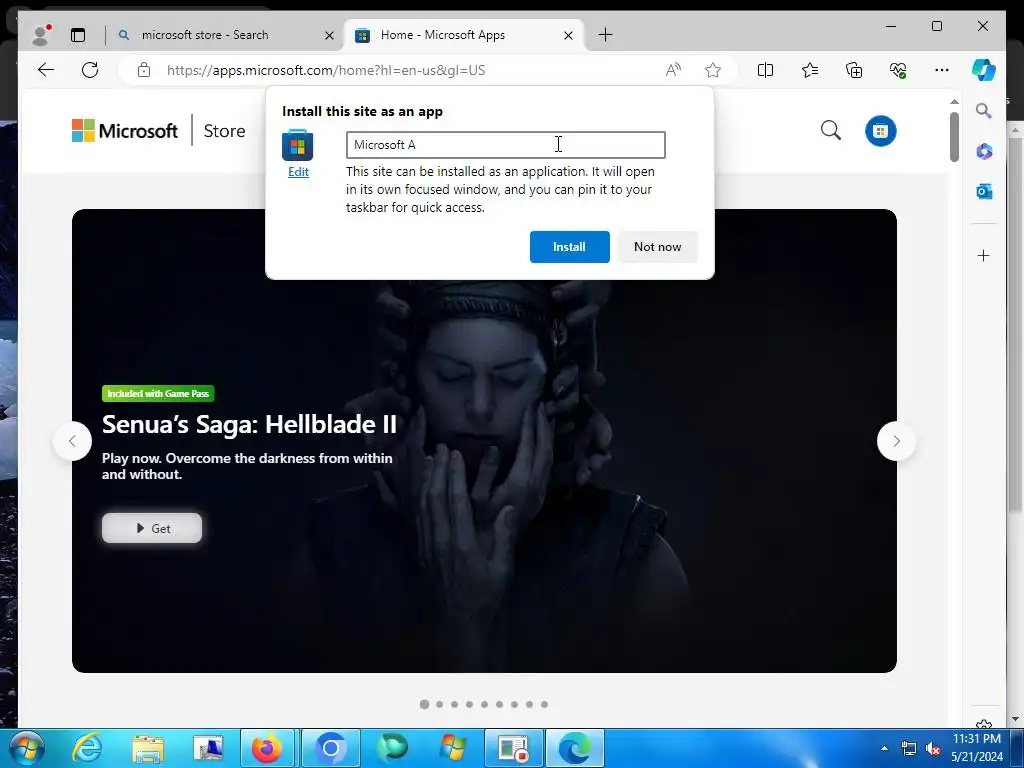1024x768 pixels.
Task: Open Edge Settings and more menu
Action: 942,70
